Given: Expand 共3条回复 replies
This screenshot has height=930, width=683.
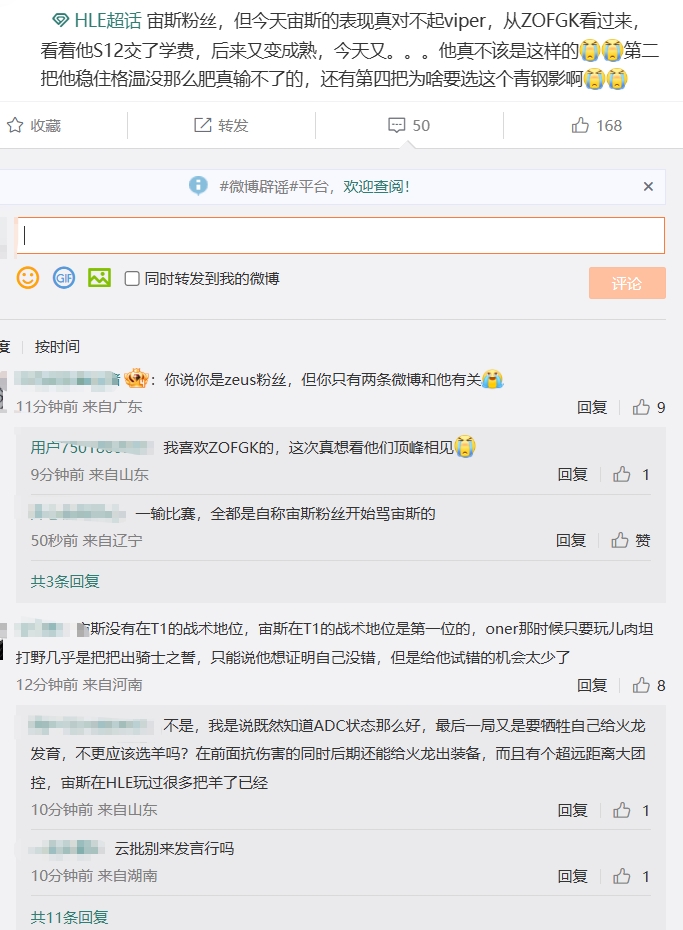Looking at the screenshot, I should (65, 581).
